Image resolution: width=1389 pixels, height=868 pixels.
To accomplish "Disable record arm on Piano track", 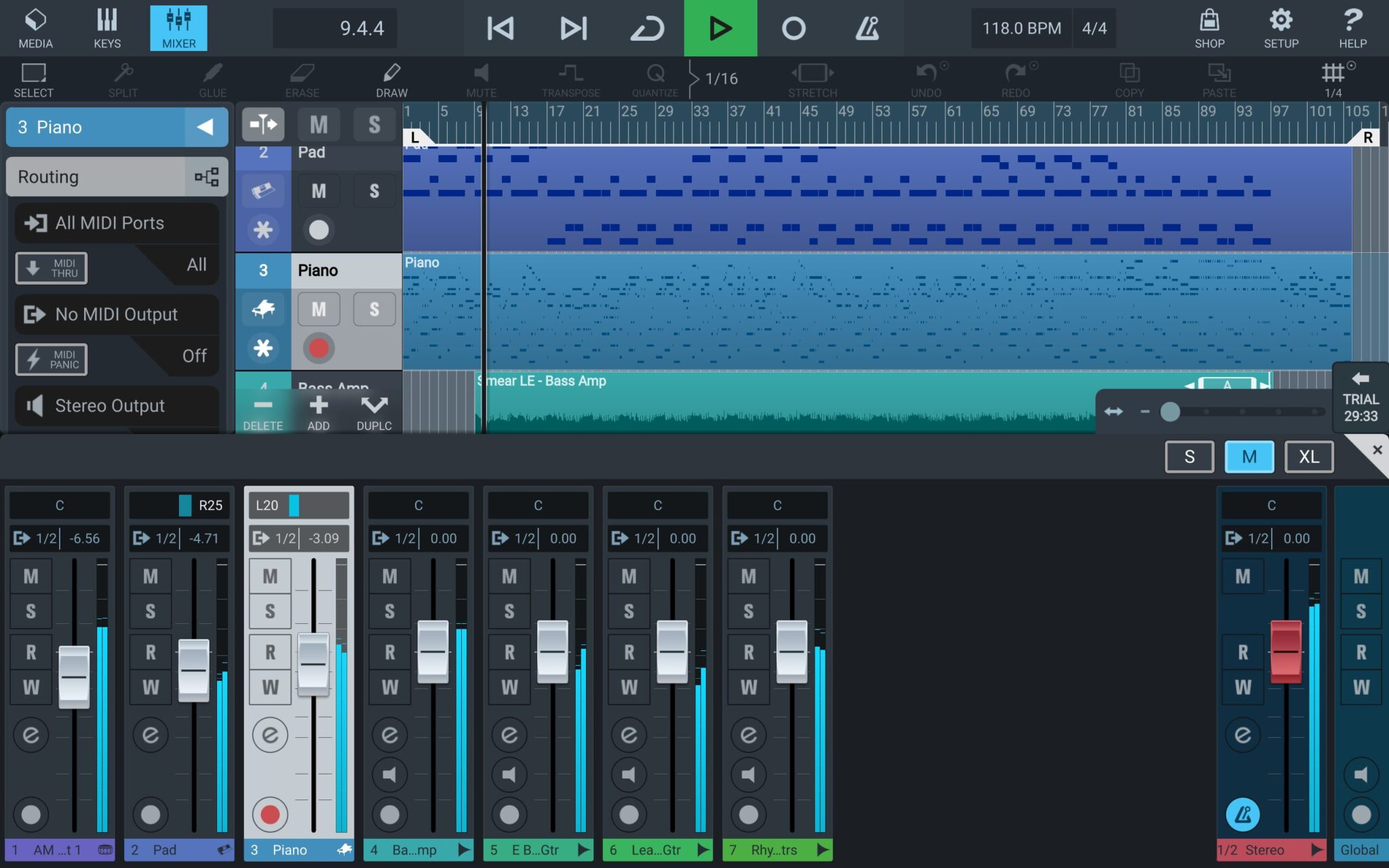I will pyautogui.click(x=319, y=349).
